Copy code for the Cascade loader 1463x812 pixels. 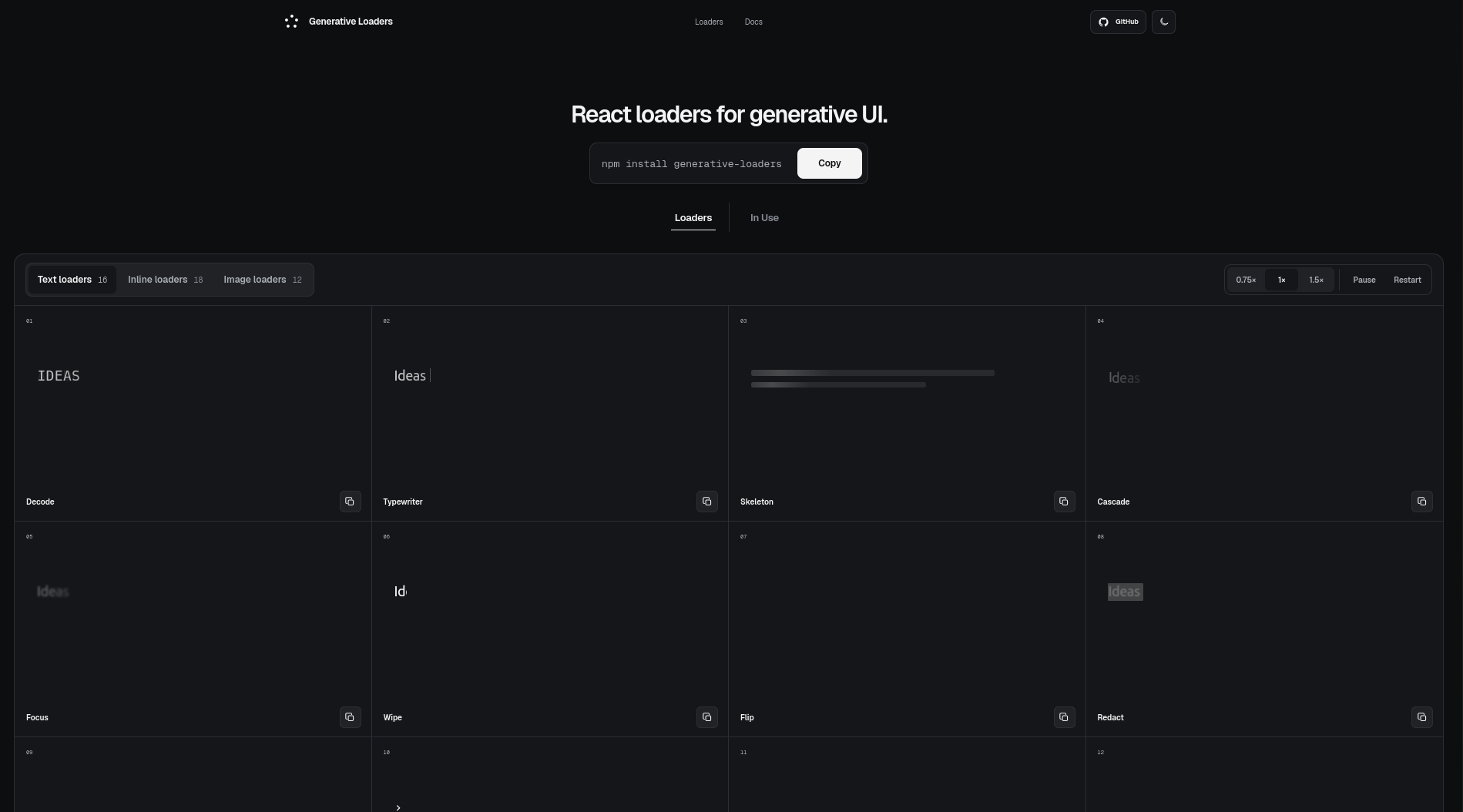(1421, 502)
